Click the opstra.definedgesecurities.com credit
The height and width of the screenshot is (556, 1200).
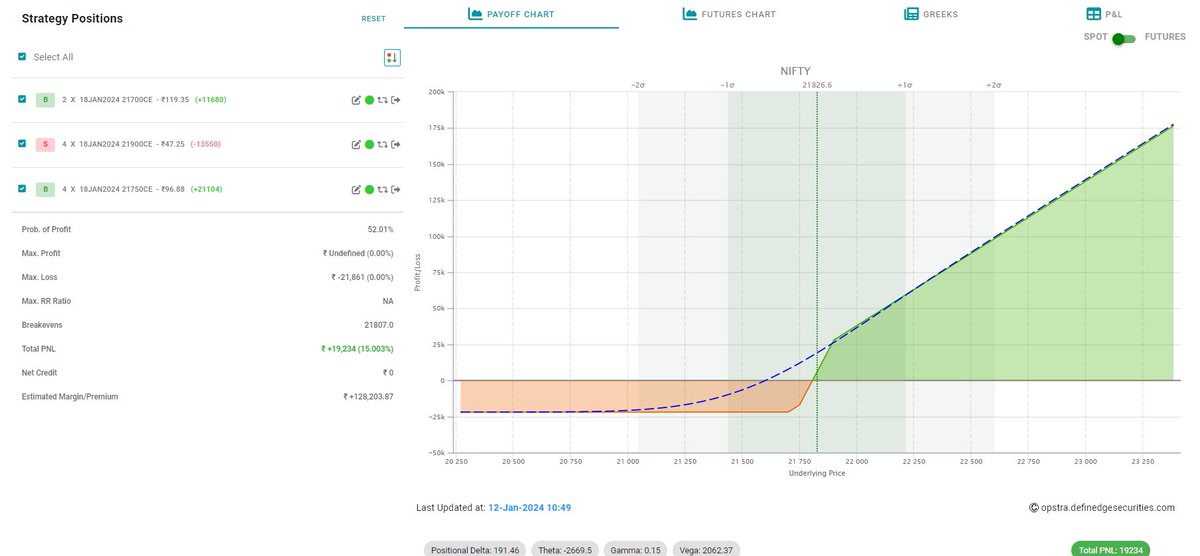tap(1102, 508)
